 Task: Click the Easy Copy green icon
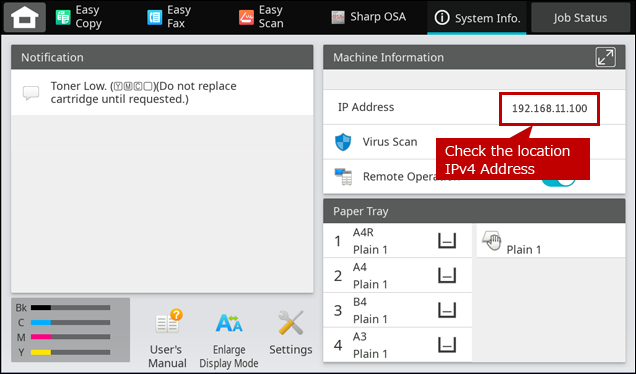63,17
